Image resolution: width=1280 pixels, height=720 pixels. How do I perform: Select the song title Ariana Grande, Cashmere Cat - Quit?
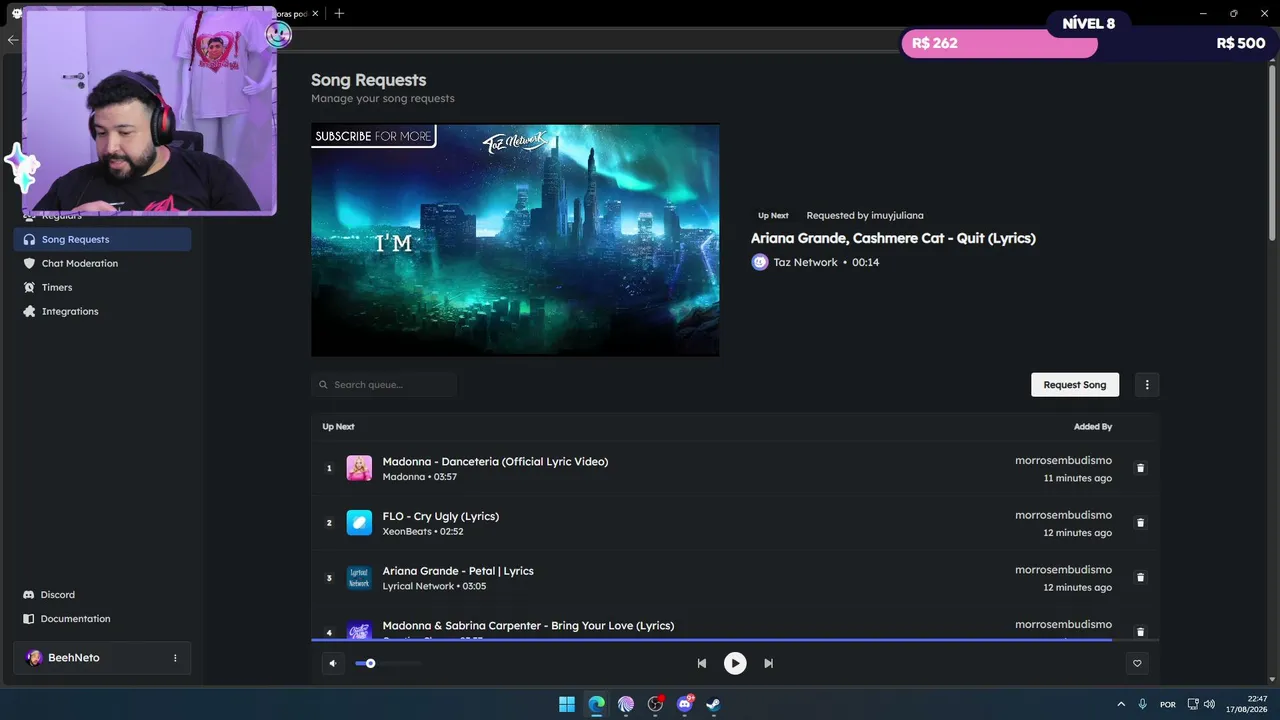pos(893,238)
